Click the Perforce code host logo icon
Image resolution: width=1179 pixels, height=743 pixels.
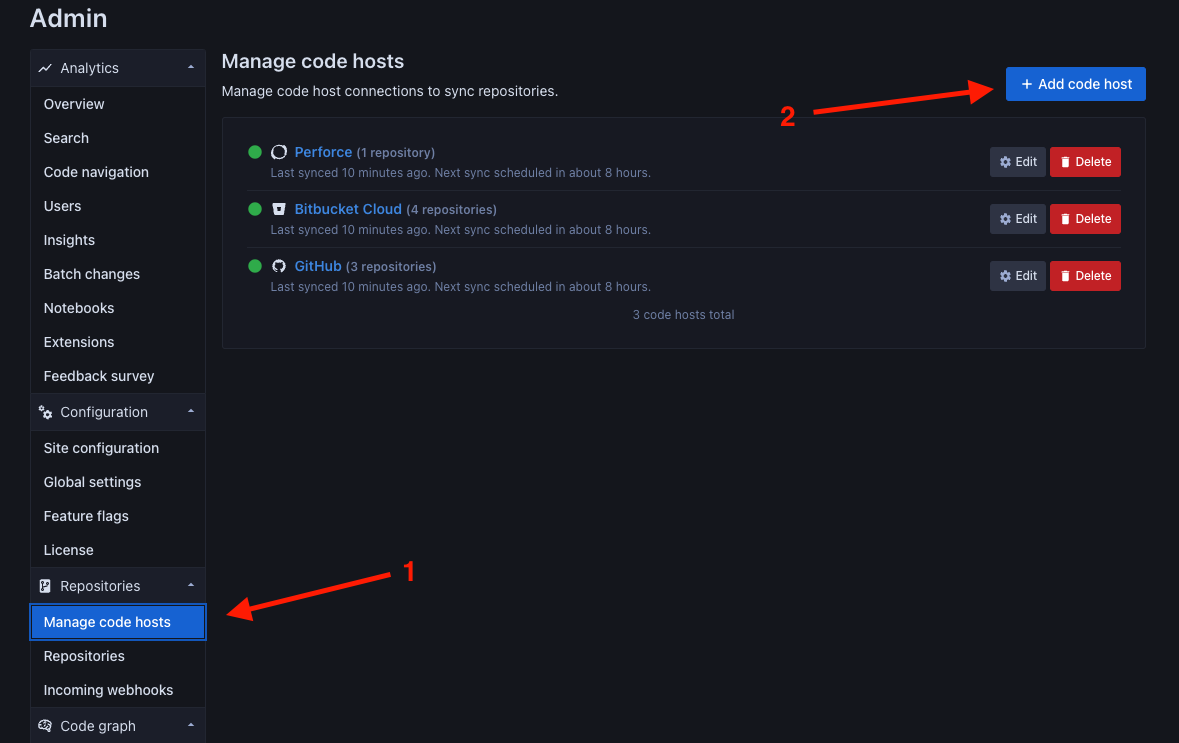279,152
